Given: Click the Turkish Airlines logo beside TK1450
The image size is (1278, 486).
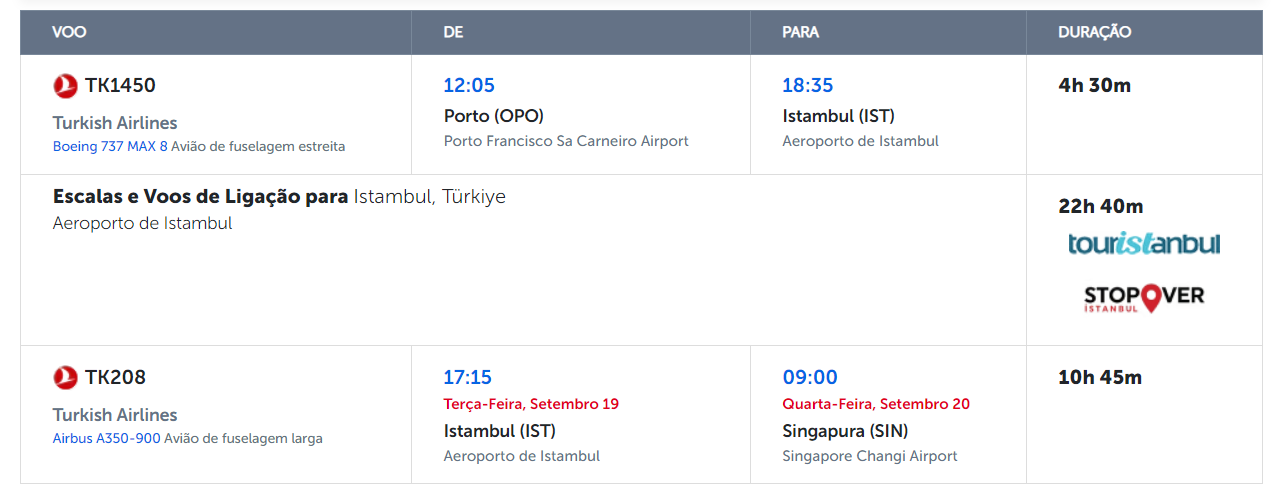Looking at the screenshot, I should coord(65,86).
